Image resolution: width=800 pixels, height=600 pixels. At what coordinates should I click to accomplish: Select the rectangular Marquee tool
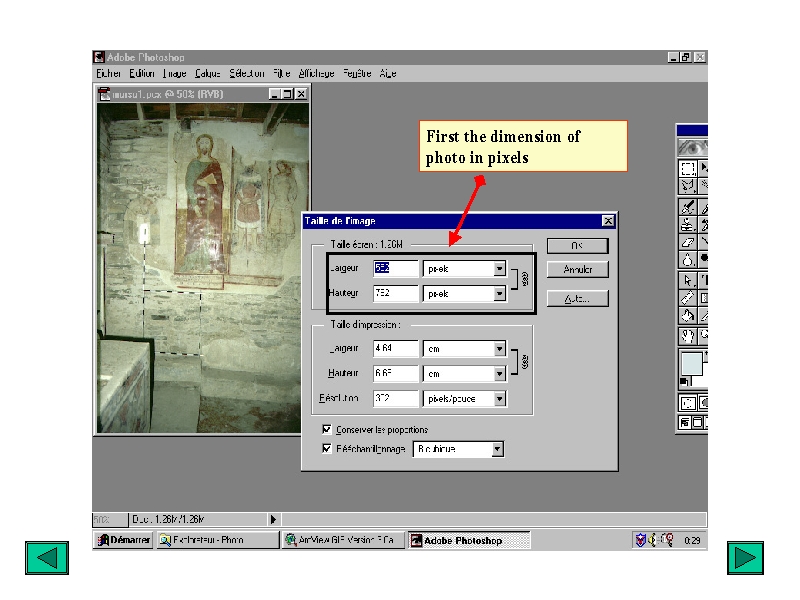click(x=687, y=168)
